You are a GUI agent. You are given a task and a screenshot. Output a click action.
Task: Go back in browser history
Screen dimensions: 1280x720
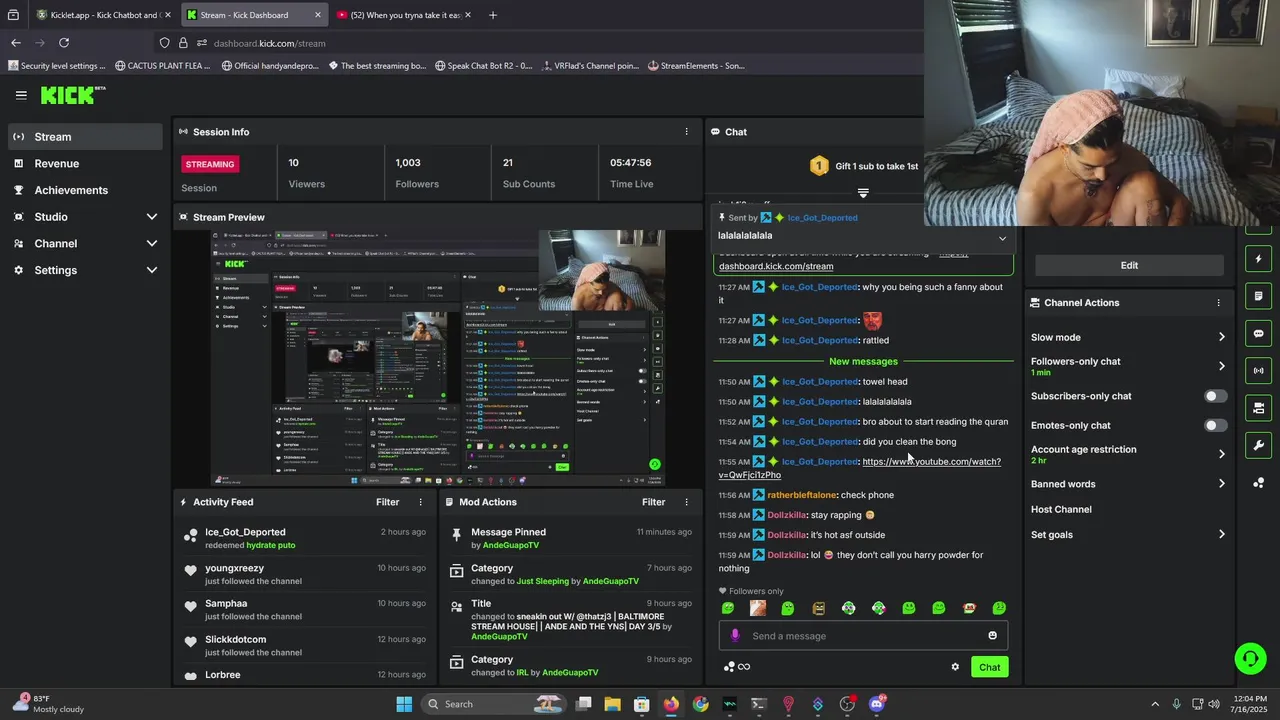pyautogui.click(x=16, y=43)
